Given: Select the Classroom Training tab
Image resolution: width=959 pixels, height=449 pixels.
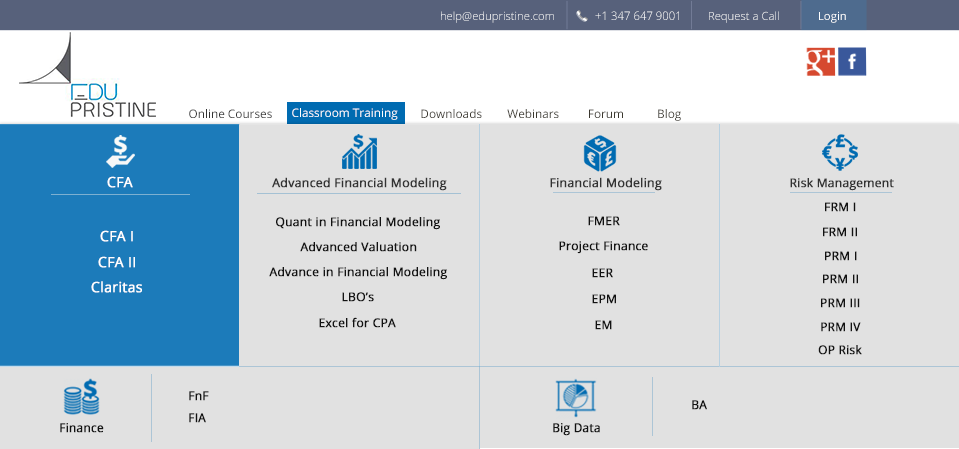Looking at the screenshot, I should (x=346, y=113).
